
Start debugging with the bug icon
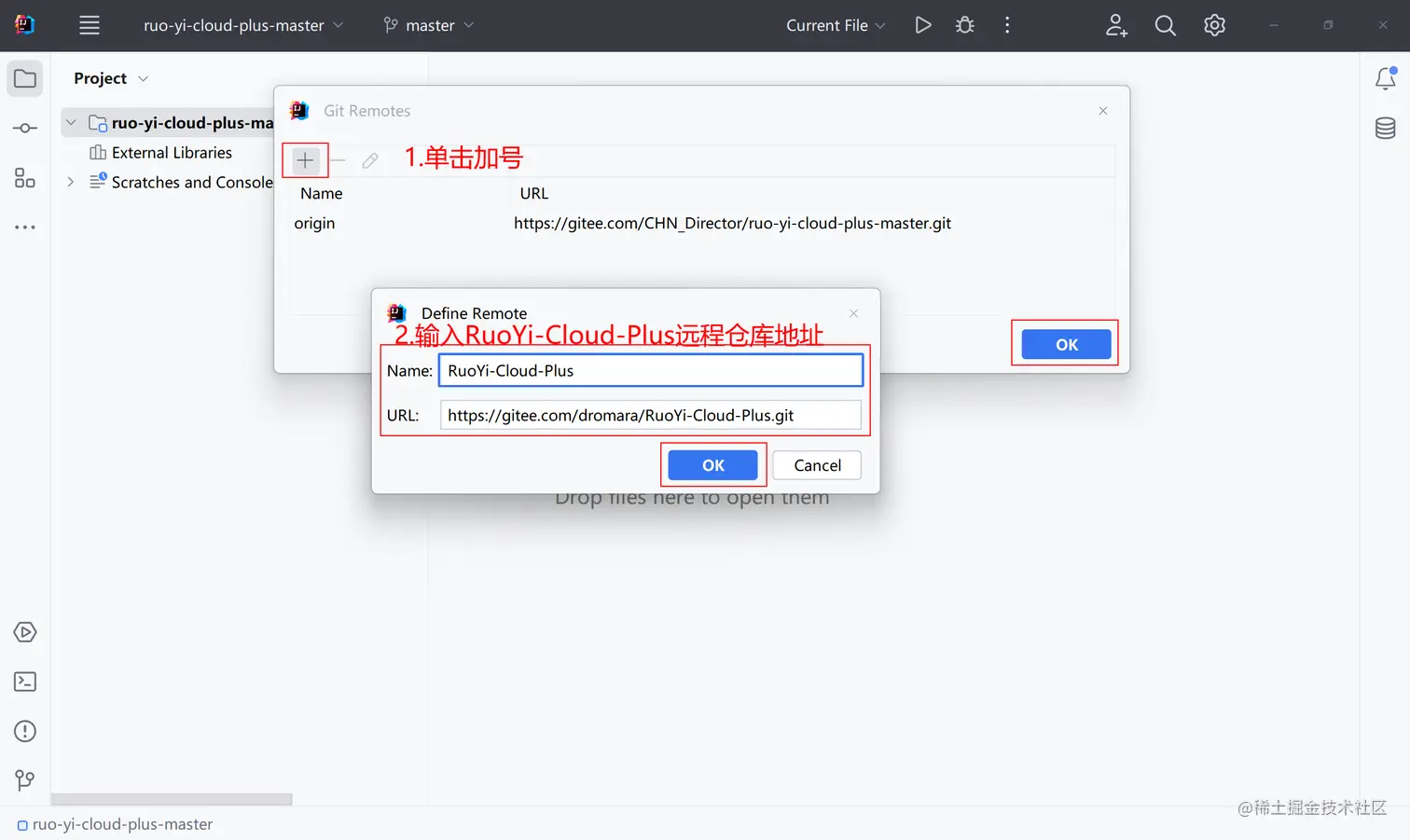coord(965,25)
